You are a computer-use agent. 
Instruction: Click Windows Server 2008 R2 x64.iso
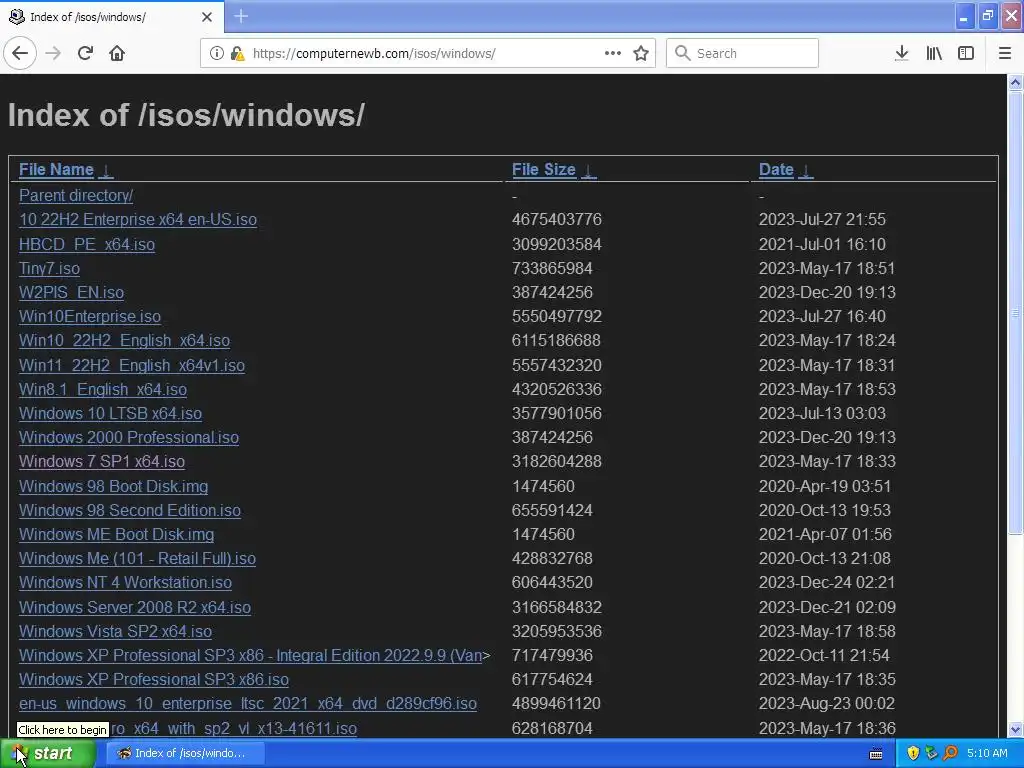click(x=135, y=607)
